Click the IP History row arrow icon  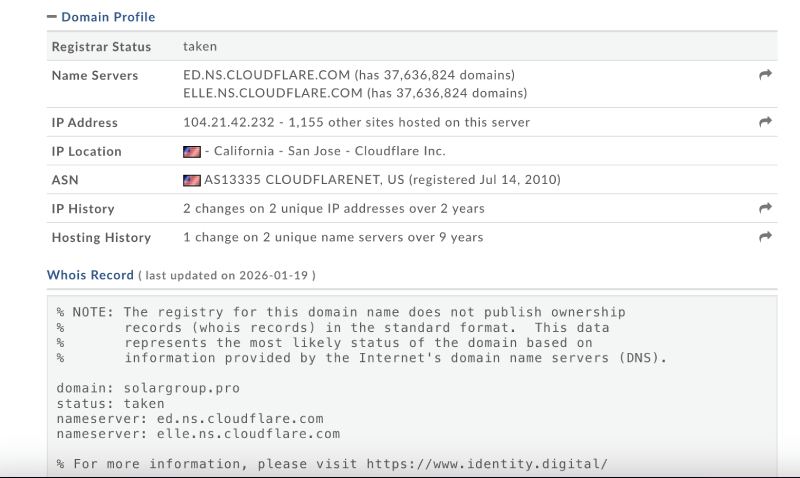pyautogui.click(x=765, y=208)
